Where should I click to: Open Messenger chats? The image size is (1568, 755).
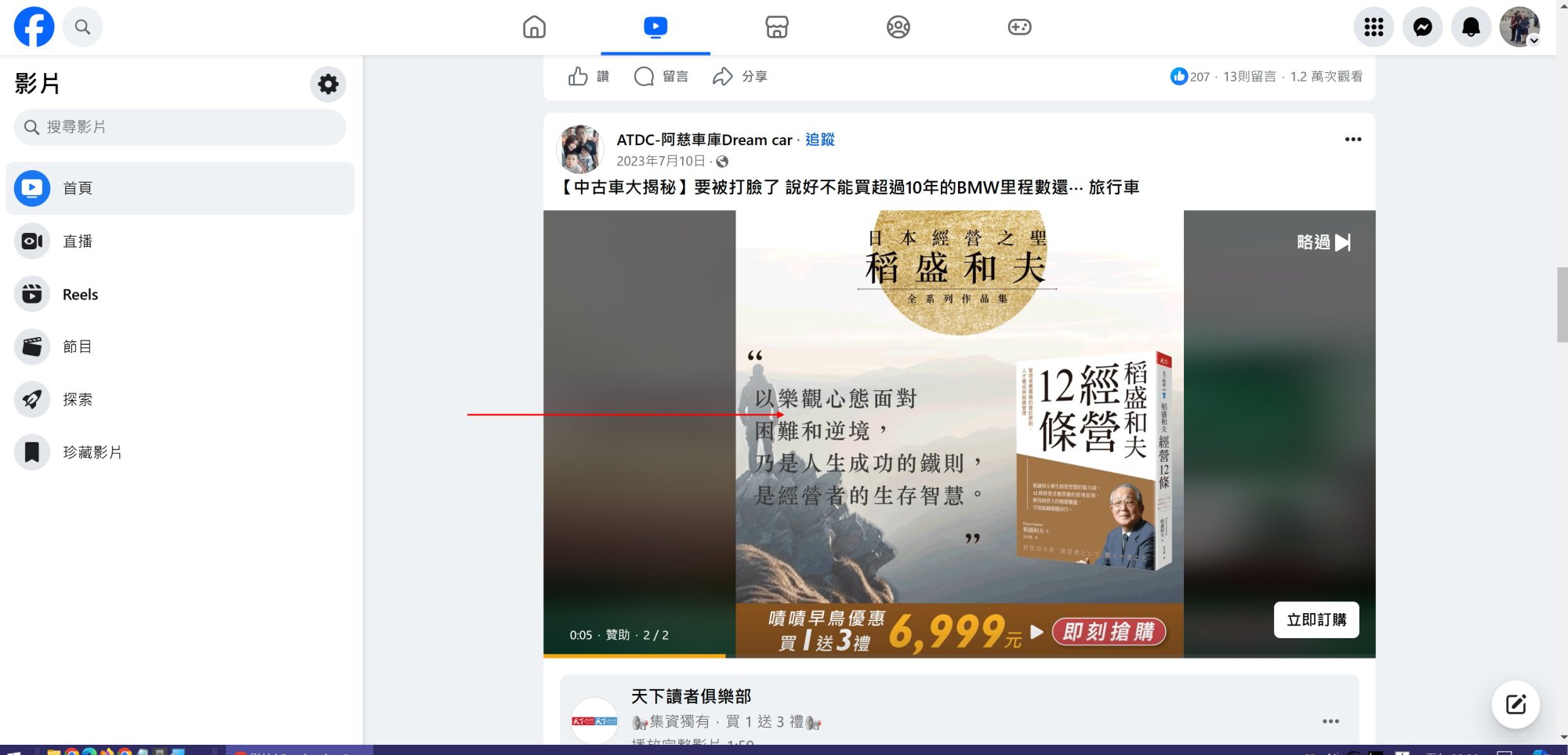pyautogui.click(x=1421, y=26)
